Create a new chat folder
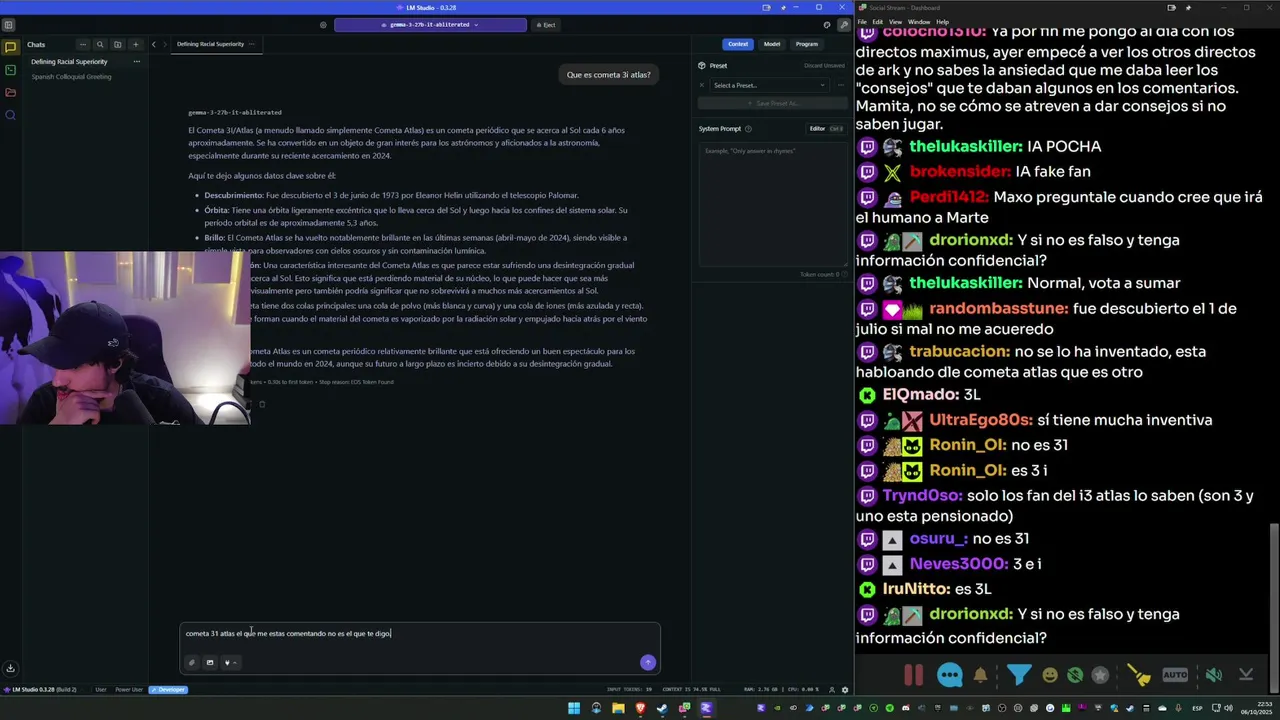The width and height of the screenshot is (1280, 720). [117, 45]
